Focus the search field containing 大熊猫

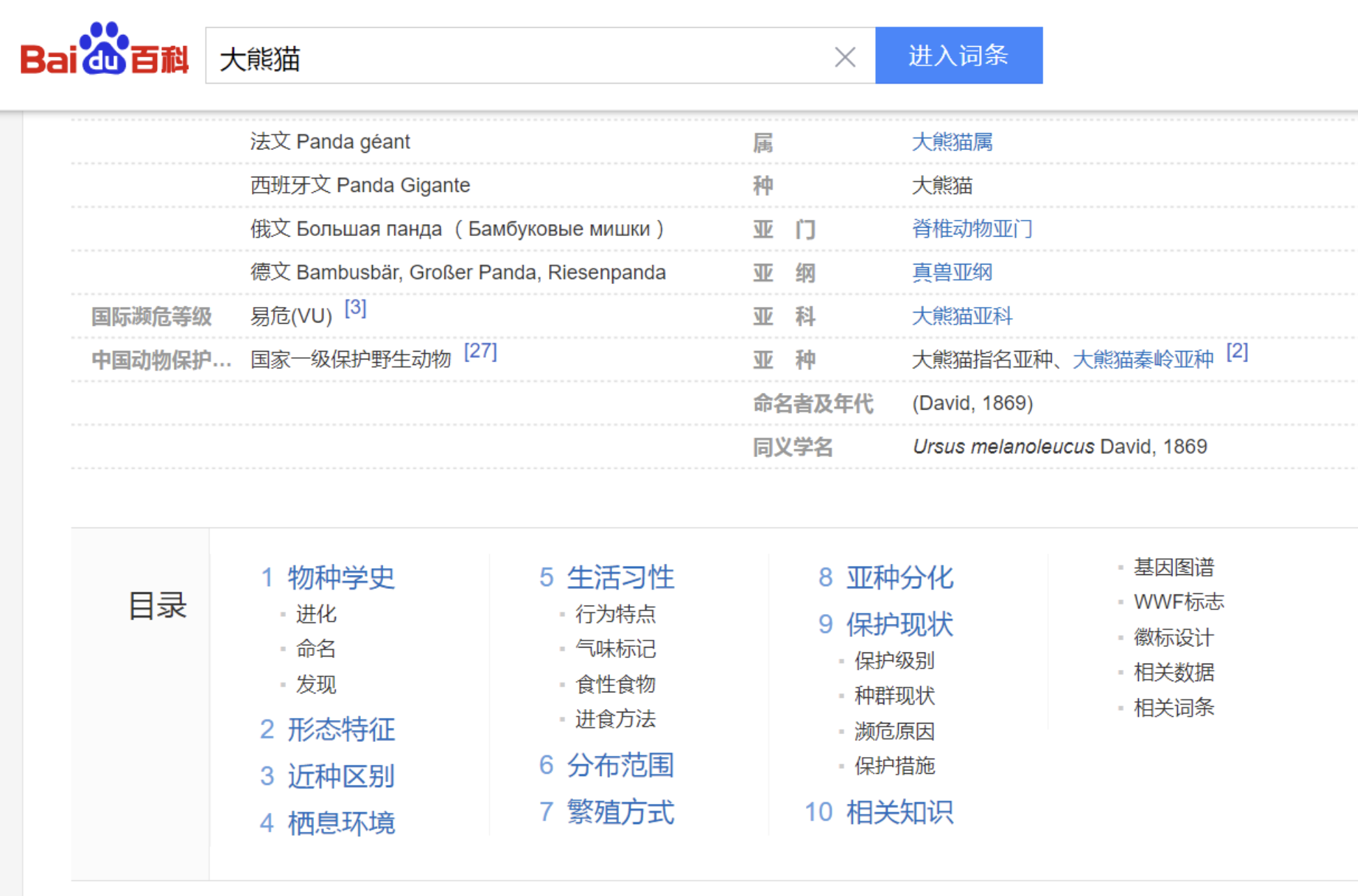[540, 56]
